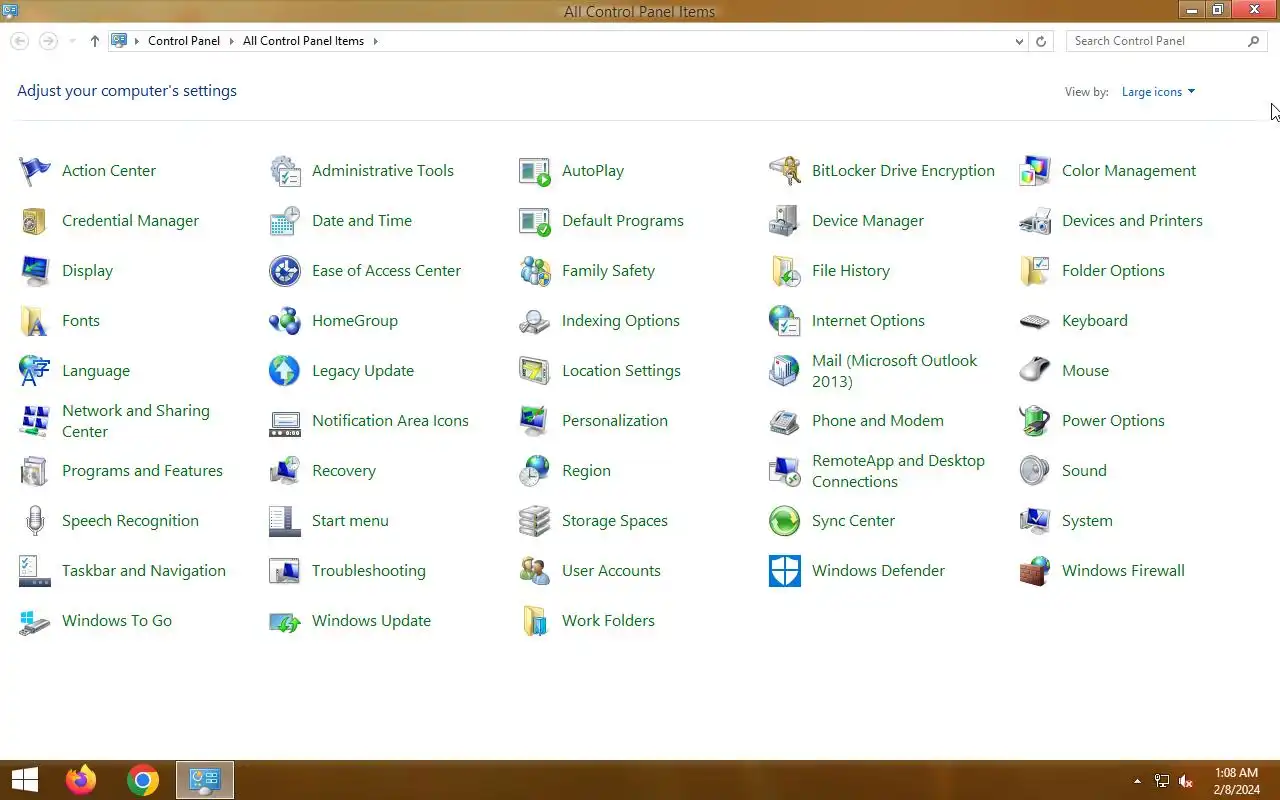The image size is (1280, 800).
Task: Open the Device Manager icon
Action: [785, 221]
